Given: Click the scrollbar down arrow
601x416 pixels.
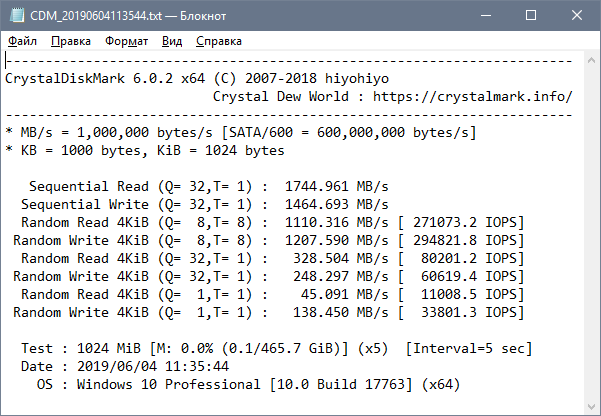Looking at the screenshot, I should pos(591,406).
